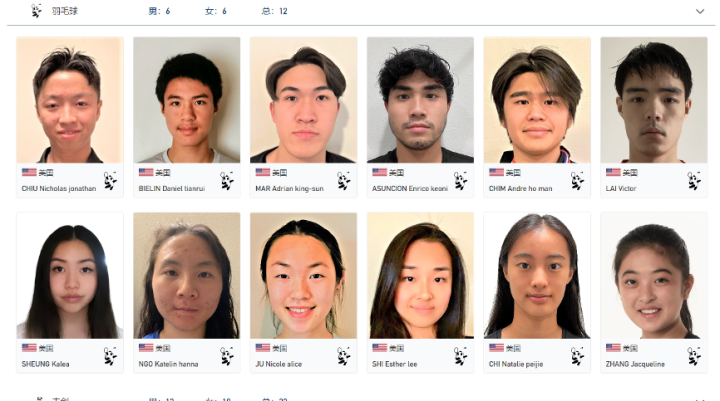Click badminton icon on BIELIN Daniel tianrui card
720x401 pixels.
pyautogui.click(x=227, y=181)
